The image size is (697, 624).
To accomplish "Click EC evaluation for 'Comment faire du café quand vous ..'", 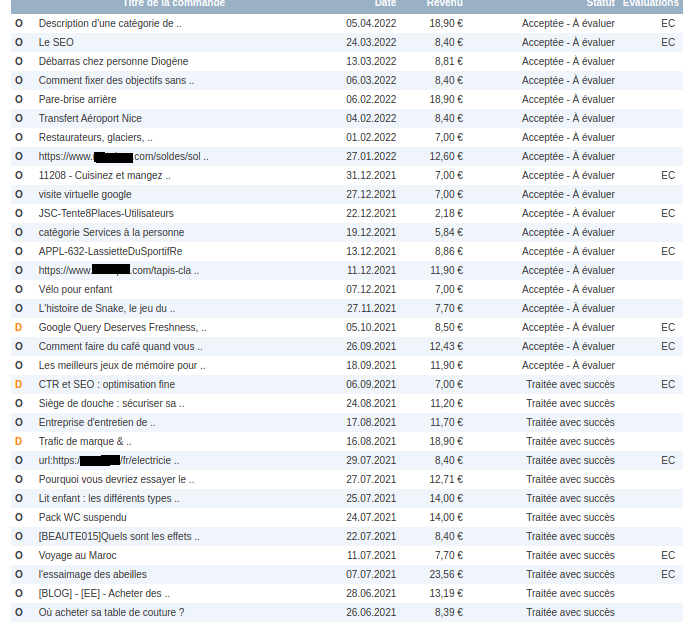I will click(668, 346).
